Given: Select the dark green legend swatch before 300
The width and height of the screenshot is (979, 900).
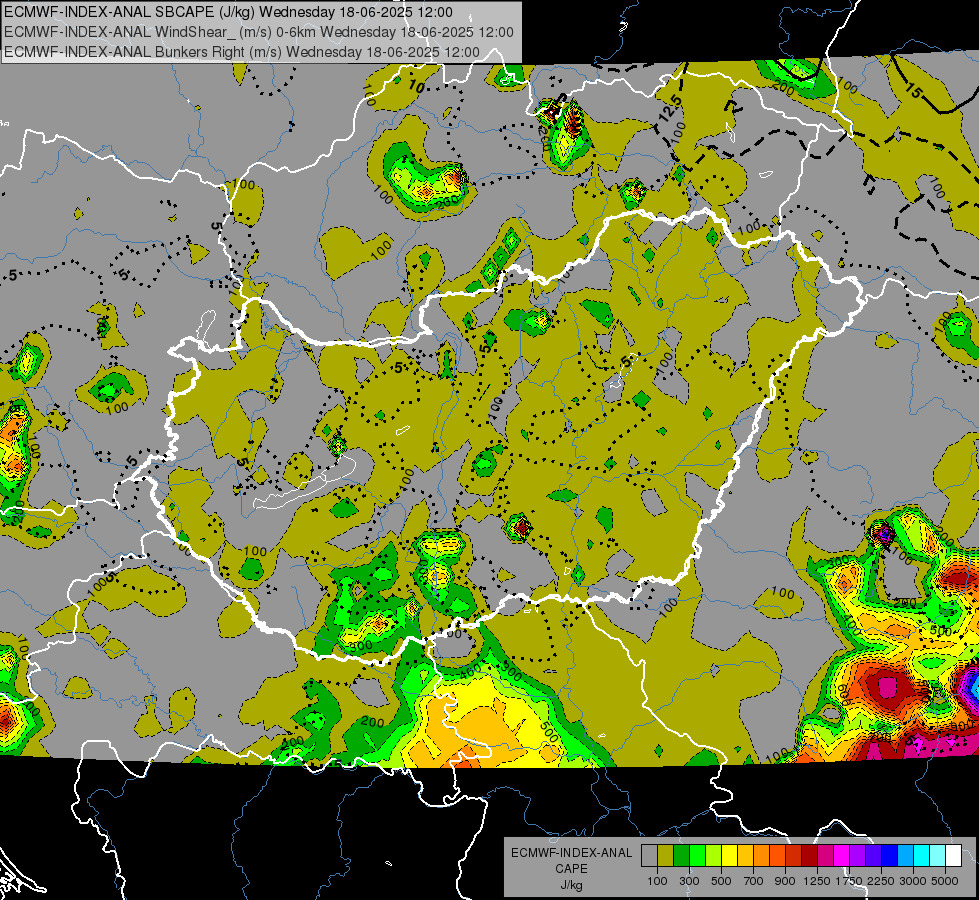Looking at the screenshot, I should point(681,855).
